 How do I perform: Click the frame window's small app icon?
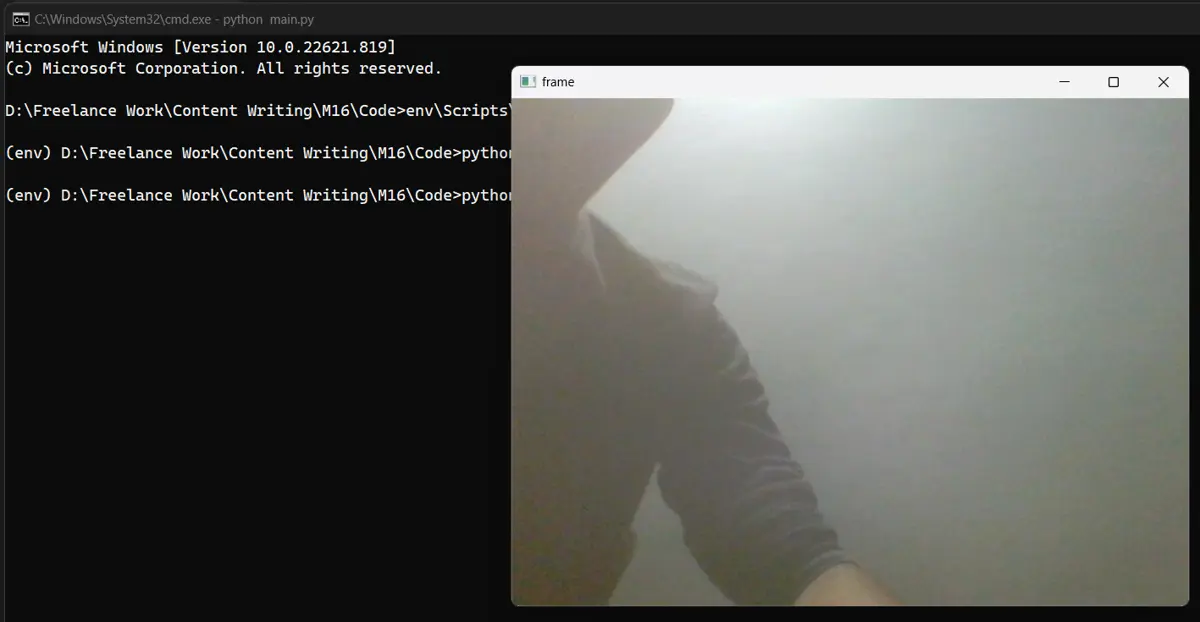(x=528, y=82)
